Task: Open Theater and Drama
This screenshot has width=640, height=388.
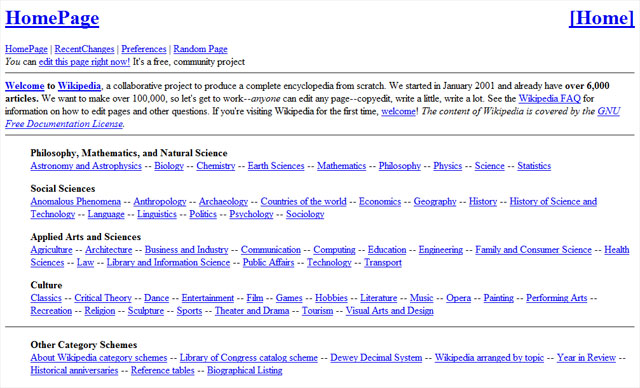Action: (252, 310)
